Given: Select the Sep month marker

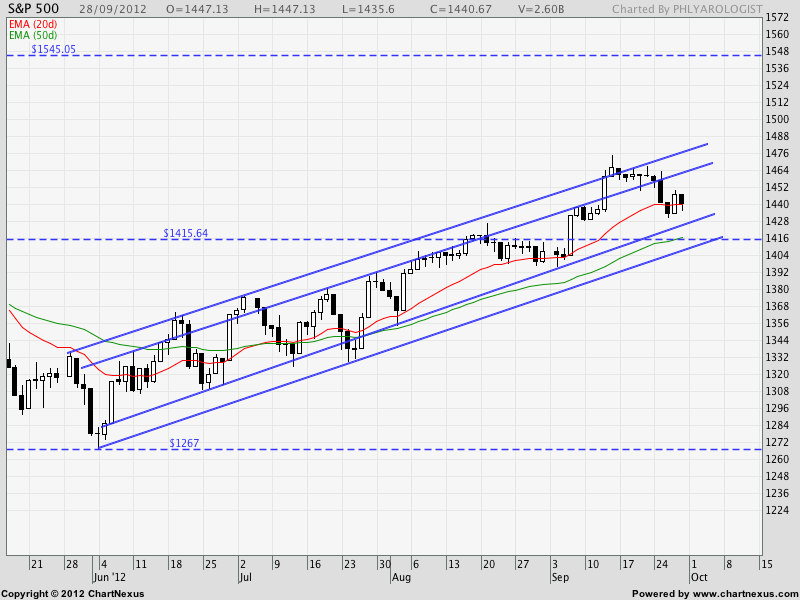Looking at the screenshot, I should click(560, 578).
